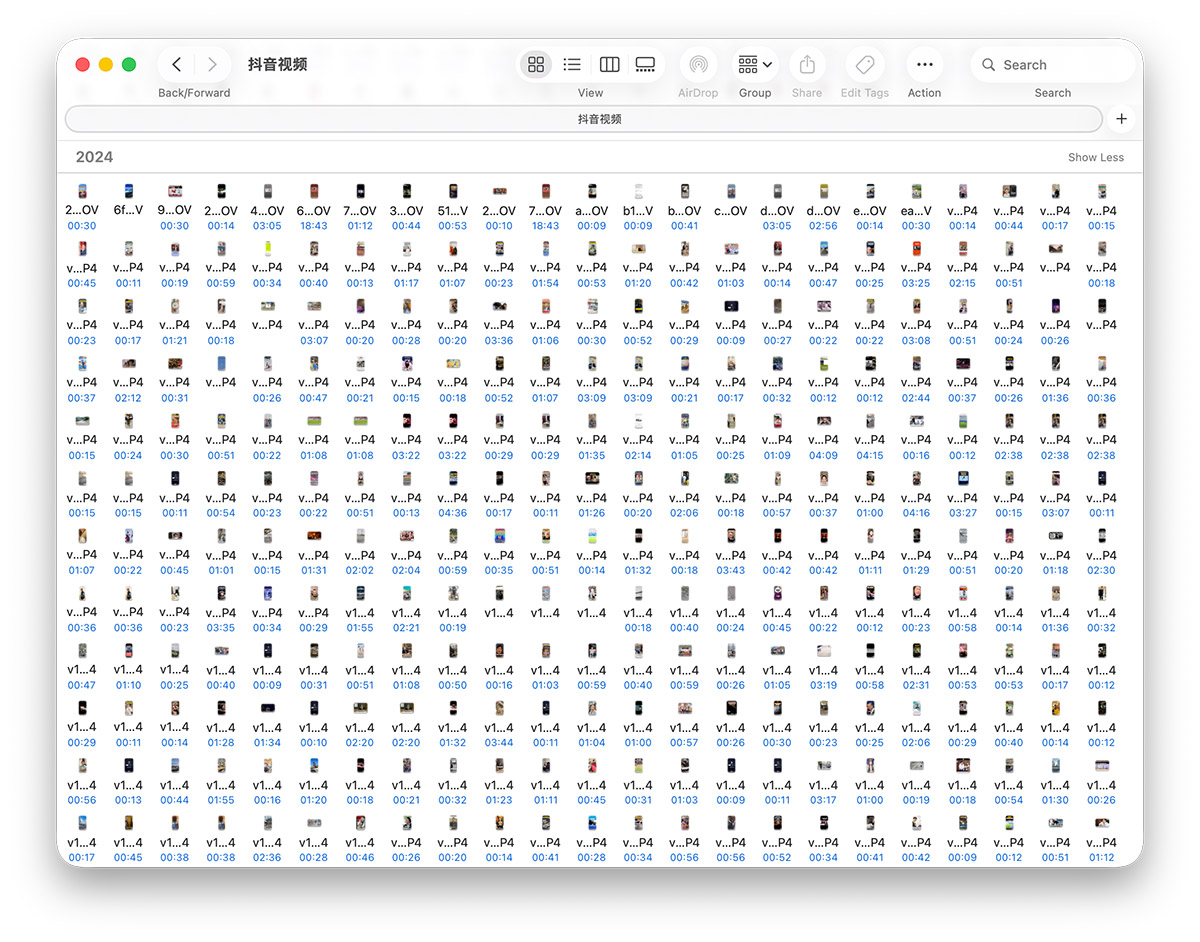Activate the Back navigation arrow
The height and width of the screenshot is (942, 1200).
(x=175, y=63)
